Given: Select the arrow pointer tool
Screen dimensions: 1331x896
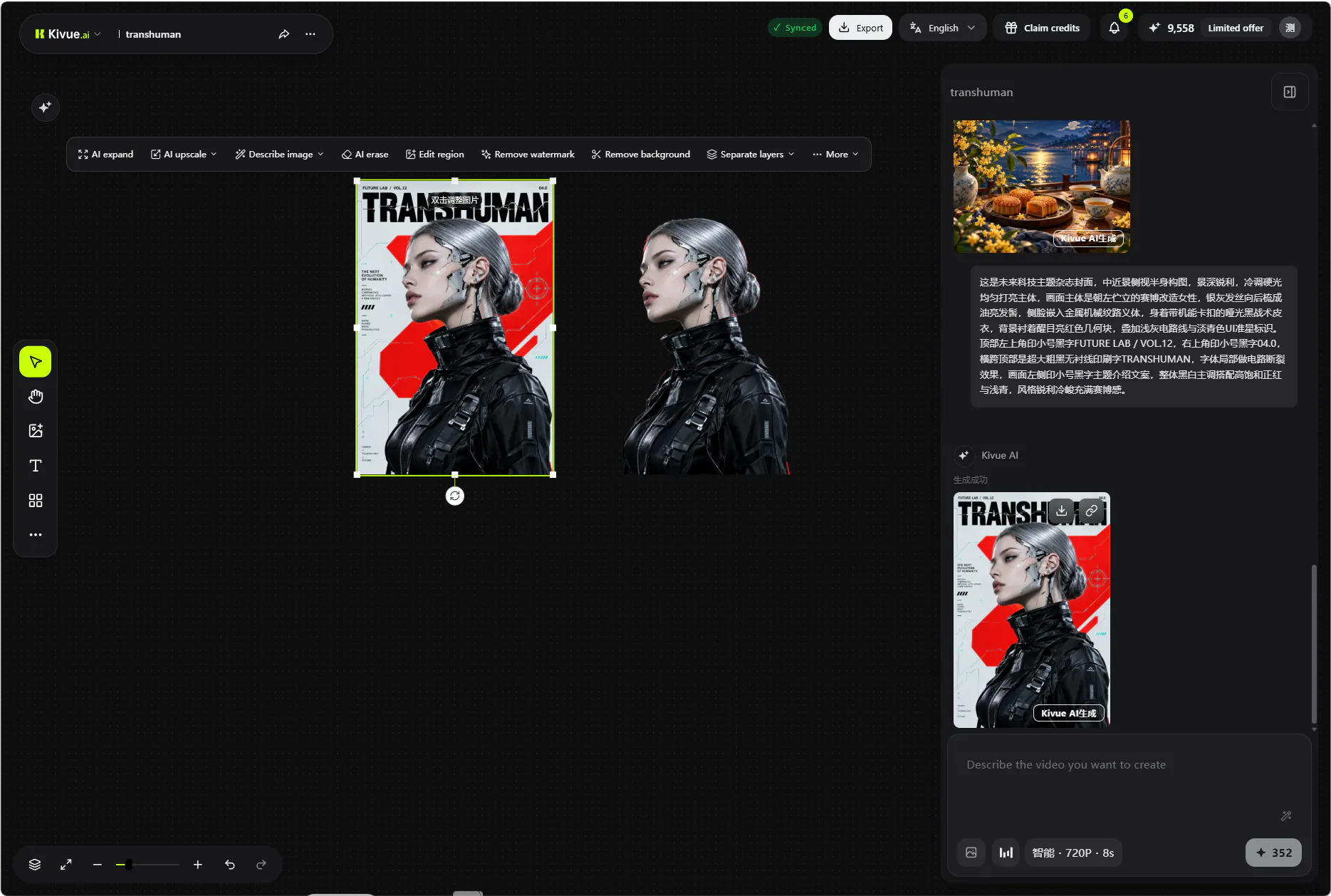Looking at the screenshot, I should point(36,362).
